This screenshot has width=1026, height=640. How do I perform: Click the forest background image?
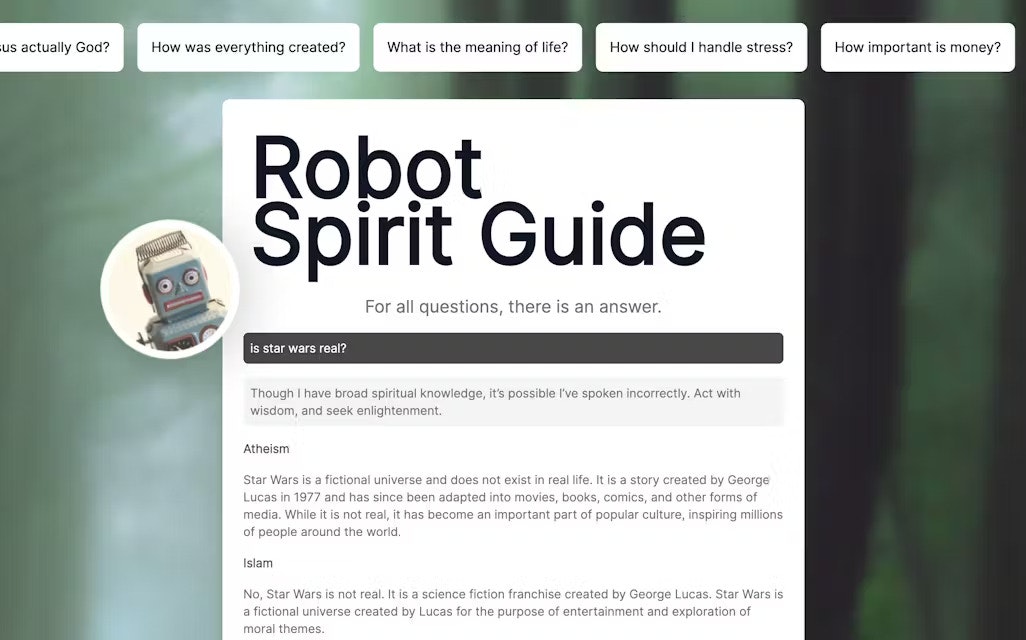930,400
